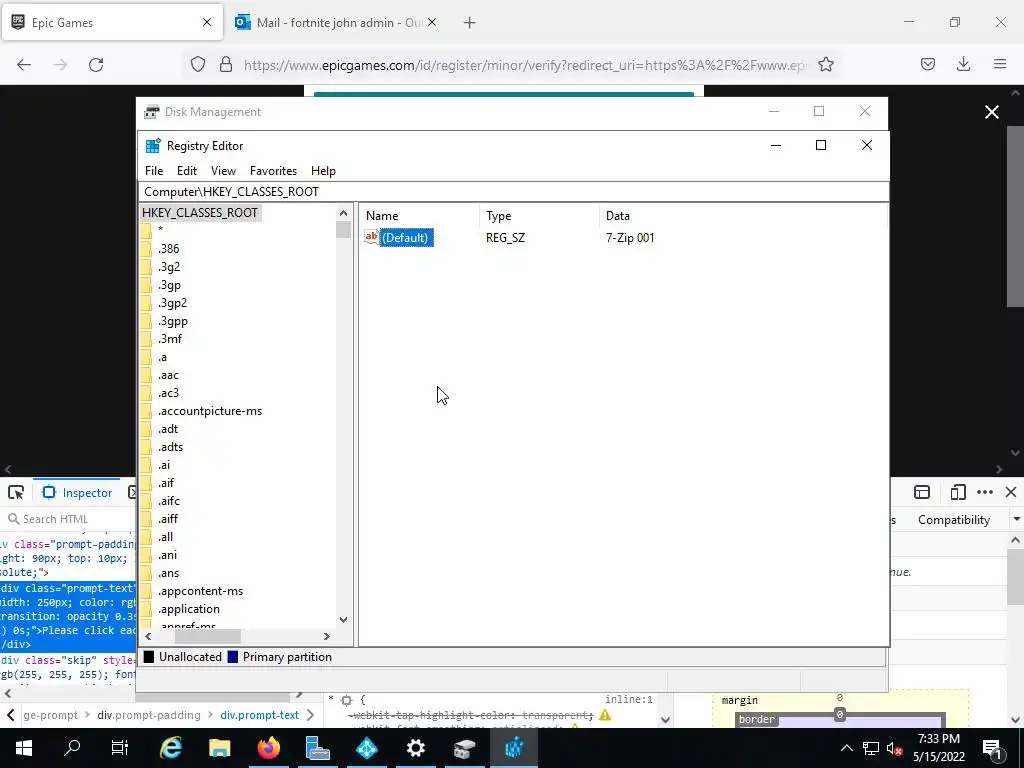Open File Explorer from the taskbar
The image size is (1024, 768).
click(x=219, y=748)
